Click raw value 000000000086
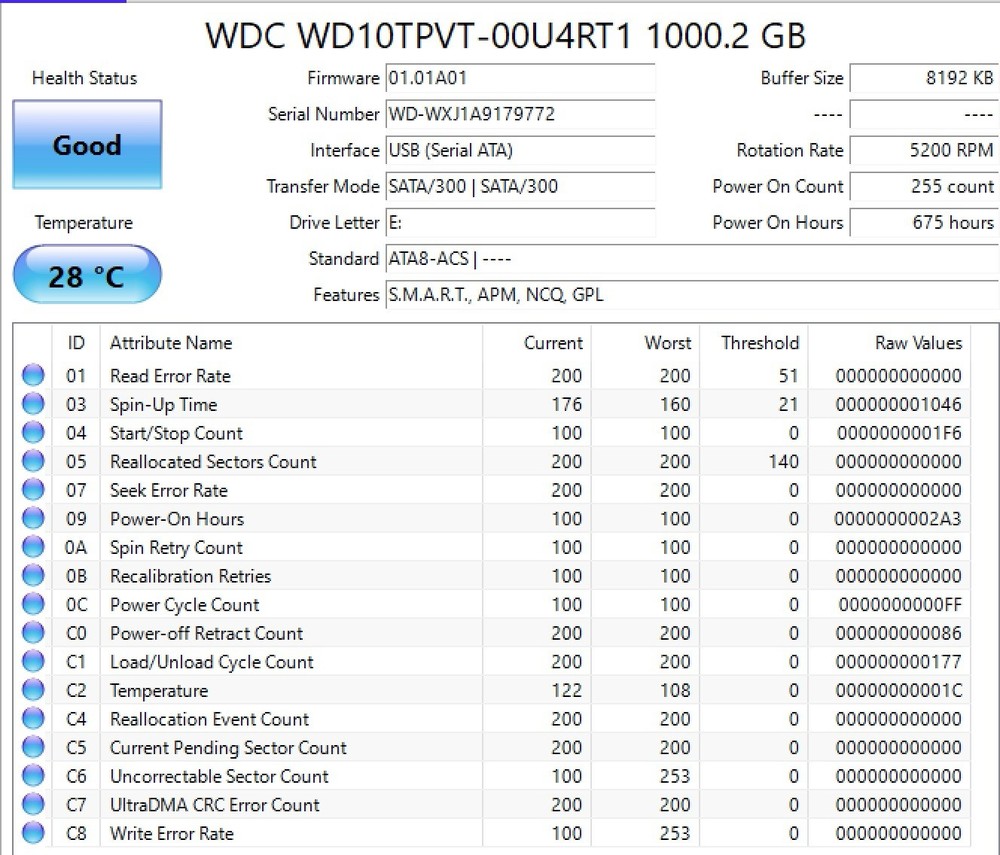 tap(898, 634)
